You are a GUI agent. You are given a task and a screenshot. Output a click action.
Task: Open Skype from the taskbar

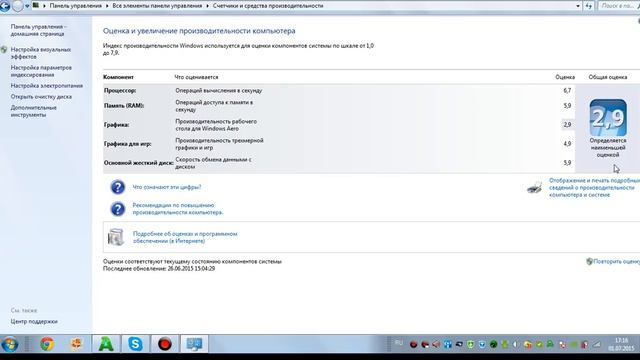[x=135, y=344]
